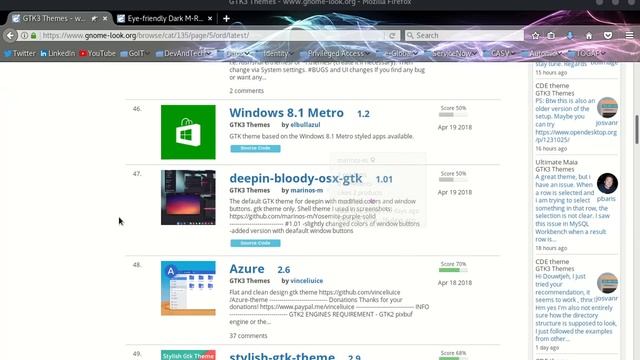640x360 pixels.
Task: Click the '1 day ago' sidebar timestamp
Action: [547, 348]
